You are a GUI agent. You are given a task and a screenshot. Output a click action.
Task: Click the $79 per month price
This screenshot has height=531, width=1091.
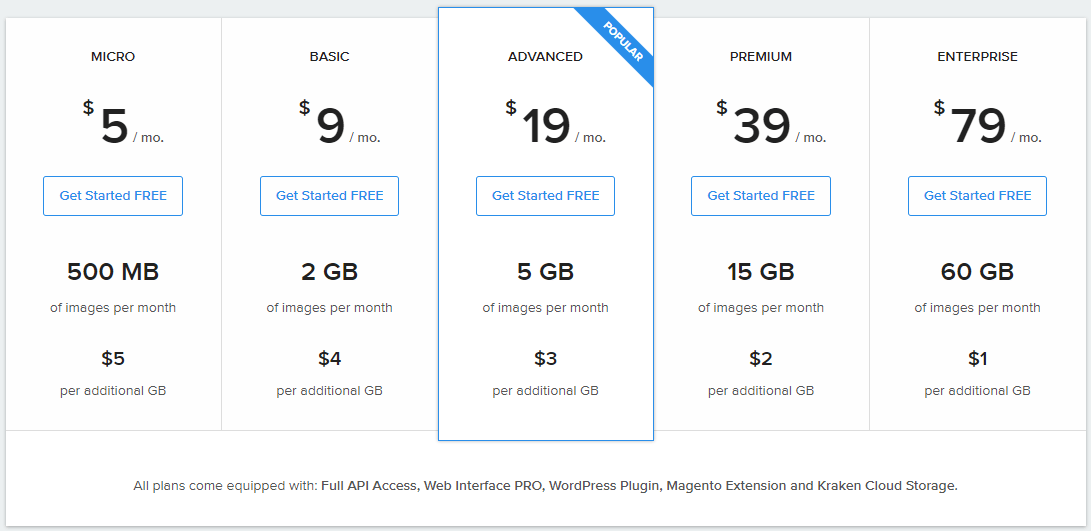tap(987, 124)
